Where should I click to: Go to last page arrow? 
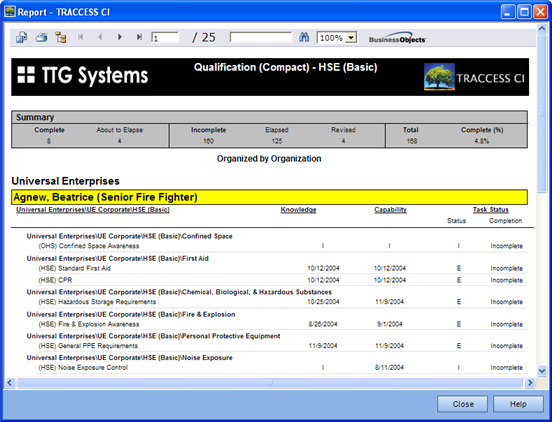(139, 37)
